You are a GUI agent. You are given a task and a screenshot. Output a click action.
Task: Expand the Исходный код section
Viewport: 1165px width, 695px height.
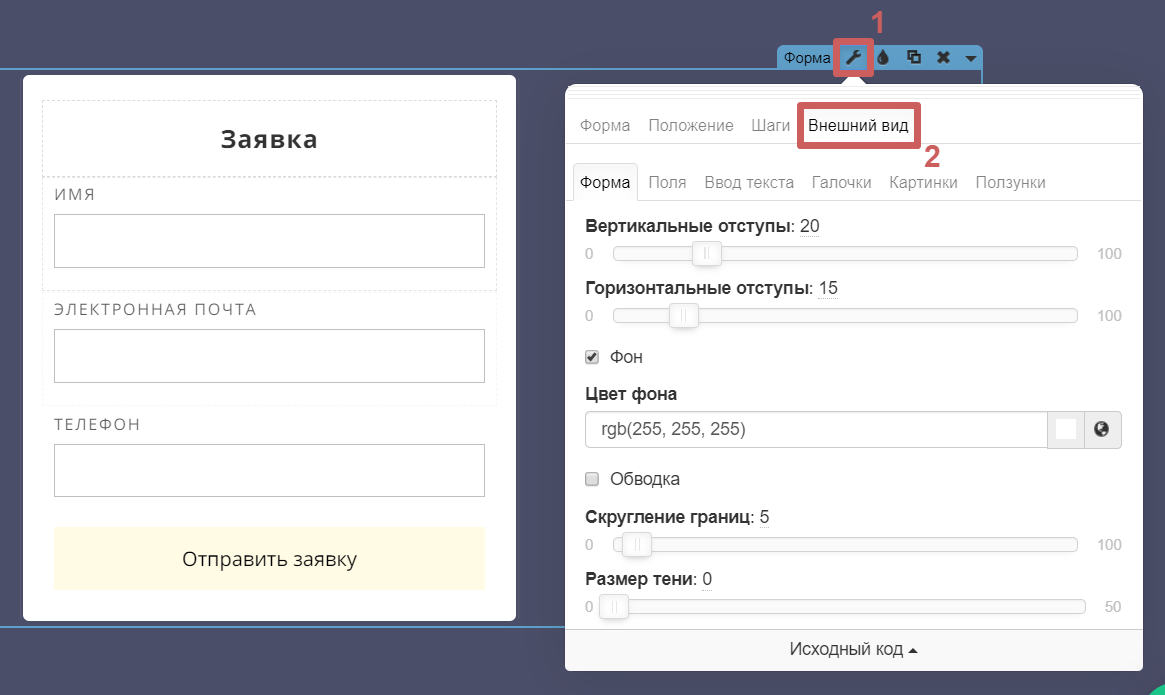(853, 650)
